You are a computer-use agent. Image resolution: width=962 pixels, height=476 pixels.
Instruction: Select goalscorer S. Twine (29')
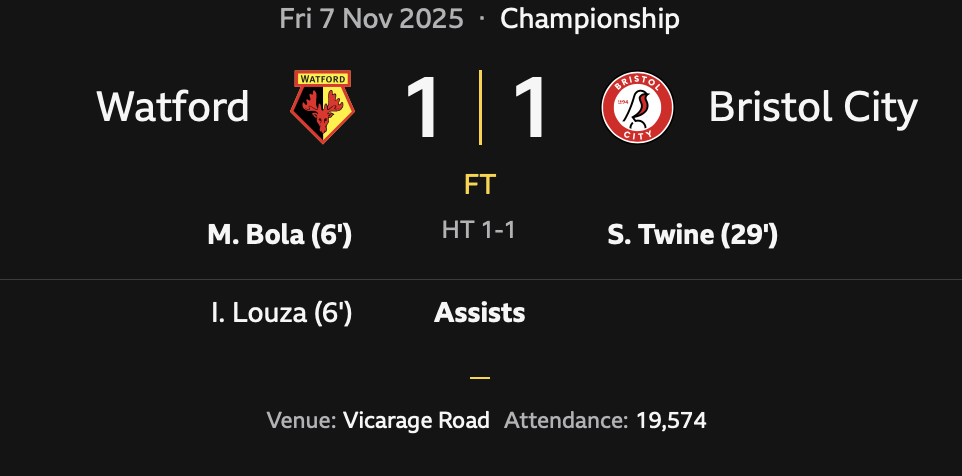pos(692,235)
